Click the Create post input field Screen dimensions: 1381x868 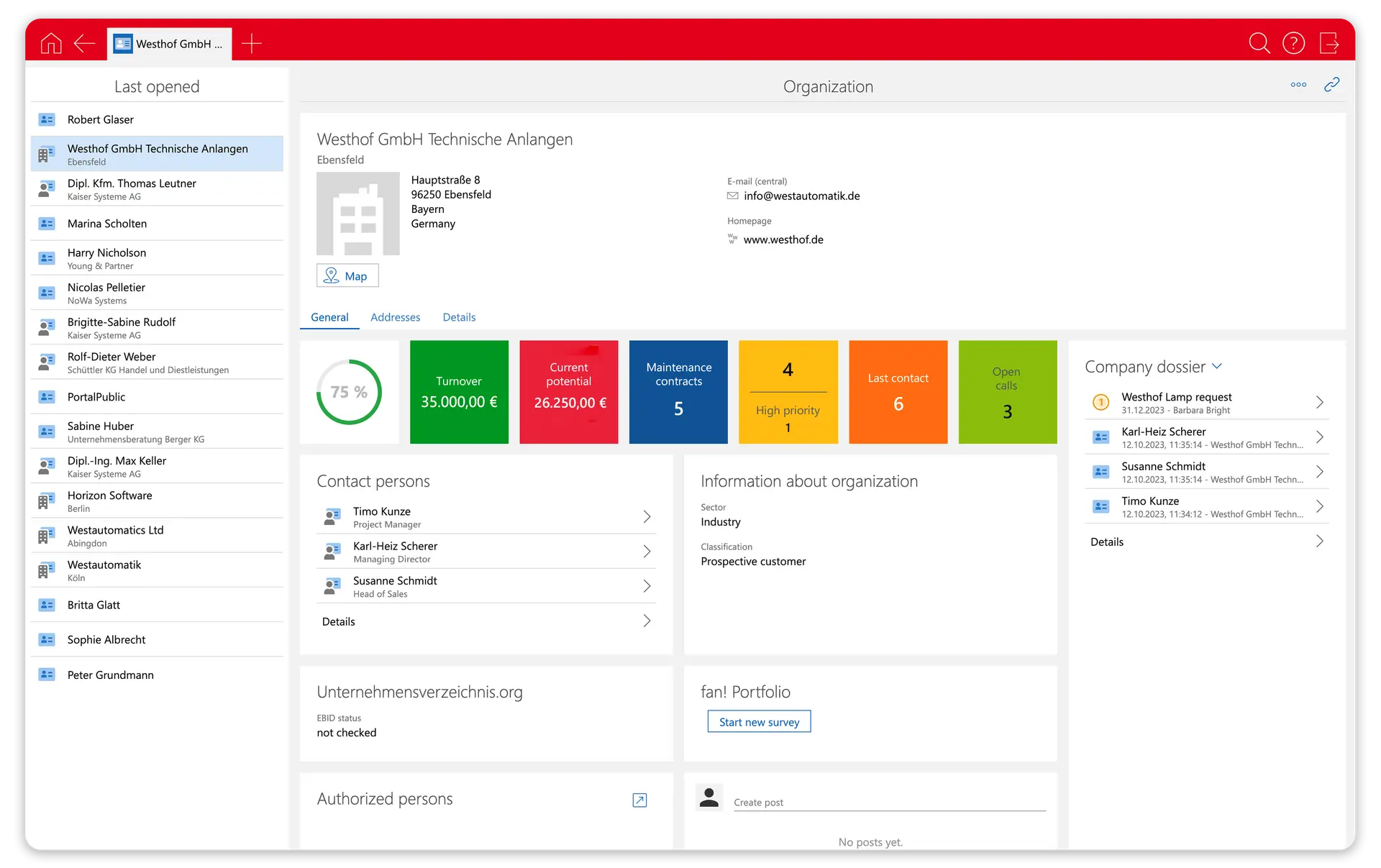coord(889,802)
